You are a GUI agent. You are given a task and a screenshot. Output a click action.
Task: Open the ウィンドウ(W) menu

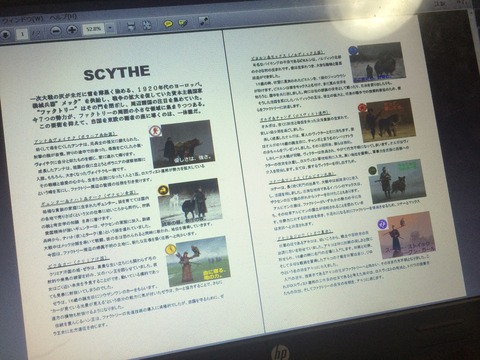tap(22, 19)
